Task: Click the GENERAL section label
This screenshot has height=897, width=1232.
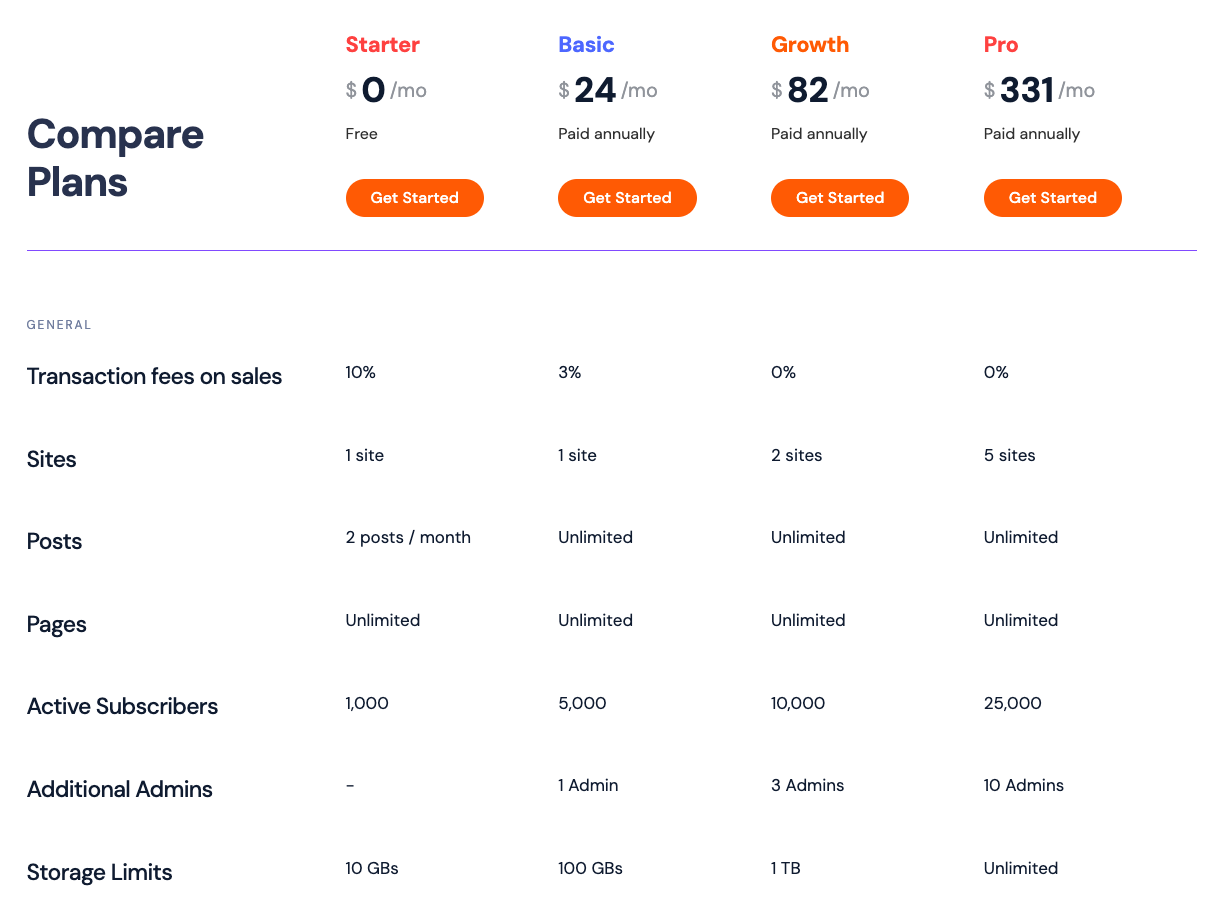Action: [x=59, y=325]
